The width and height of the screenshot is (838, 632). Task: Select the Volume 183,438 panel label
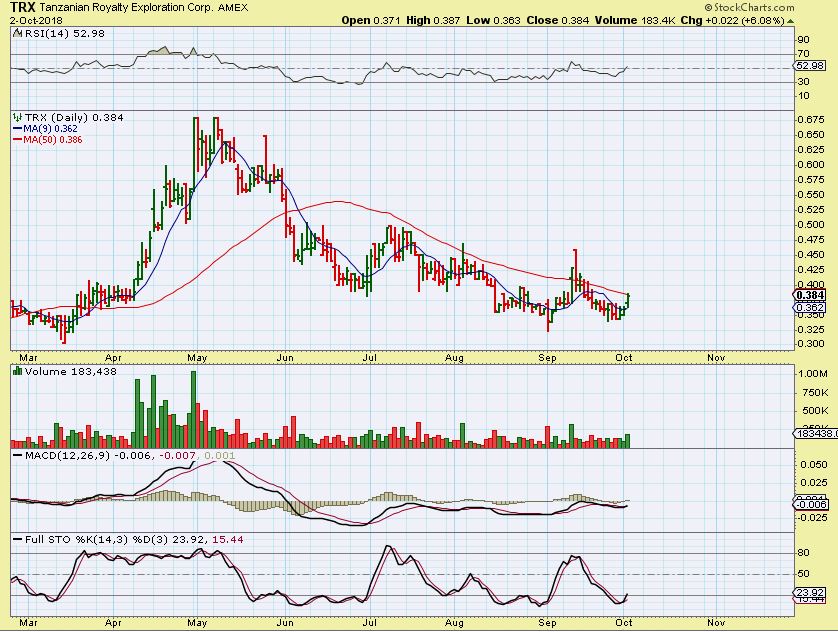(x=71, y=371)
